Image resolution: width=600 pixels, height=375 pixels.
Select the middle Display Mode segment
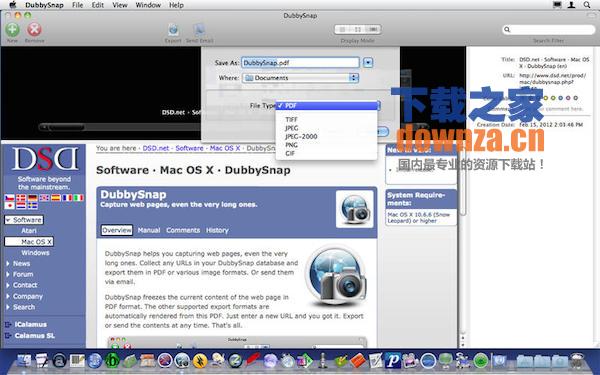click(358, 29)
